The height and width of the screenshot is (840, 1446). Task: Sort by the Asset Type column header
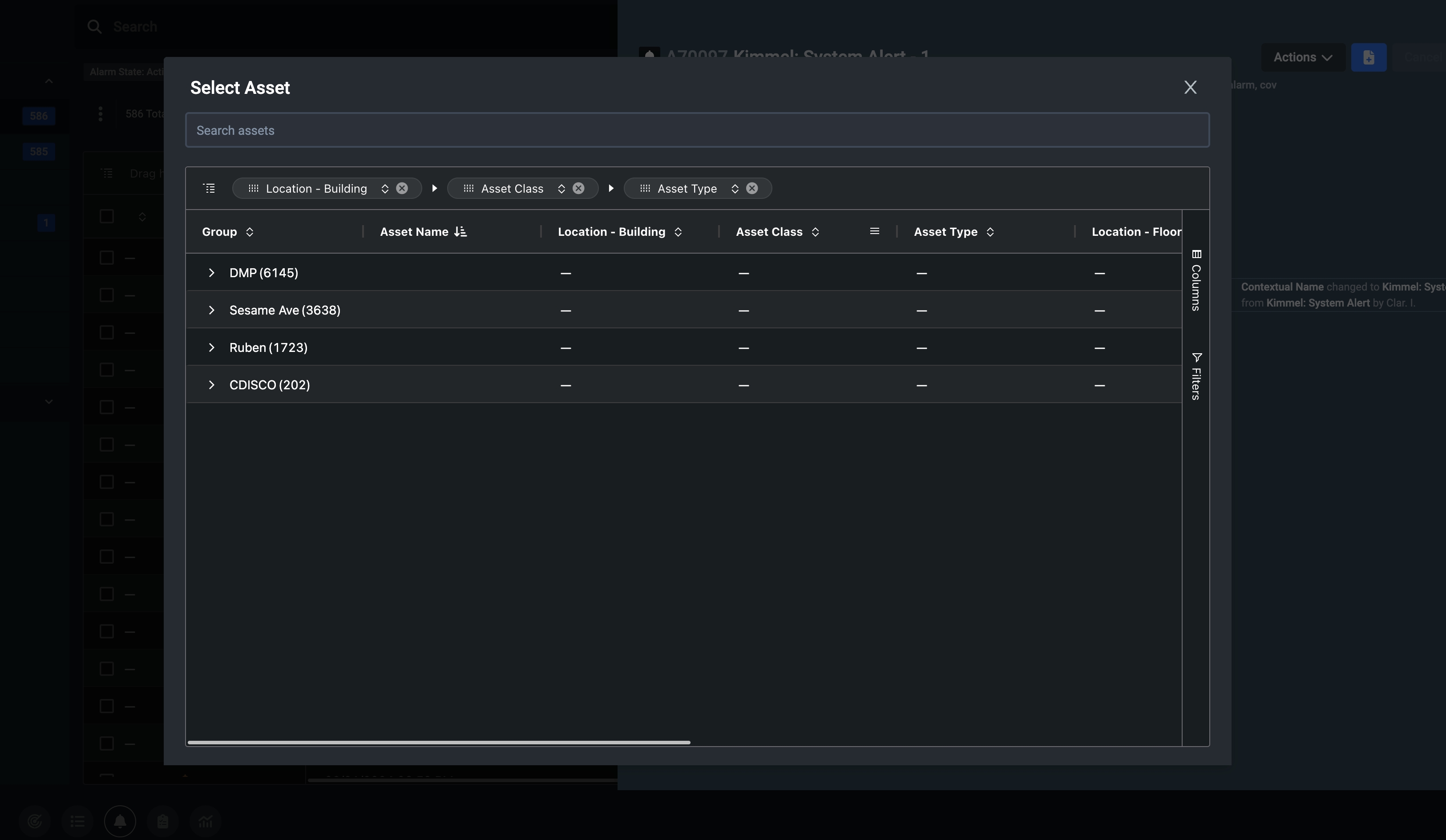pos(945,232)
